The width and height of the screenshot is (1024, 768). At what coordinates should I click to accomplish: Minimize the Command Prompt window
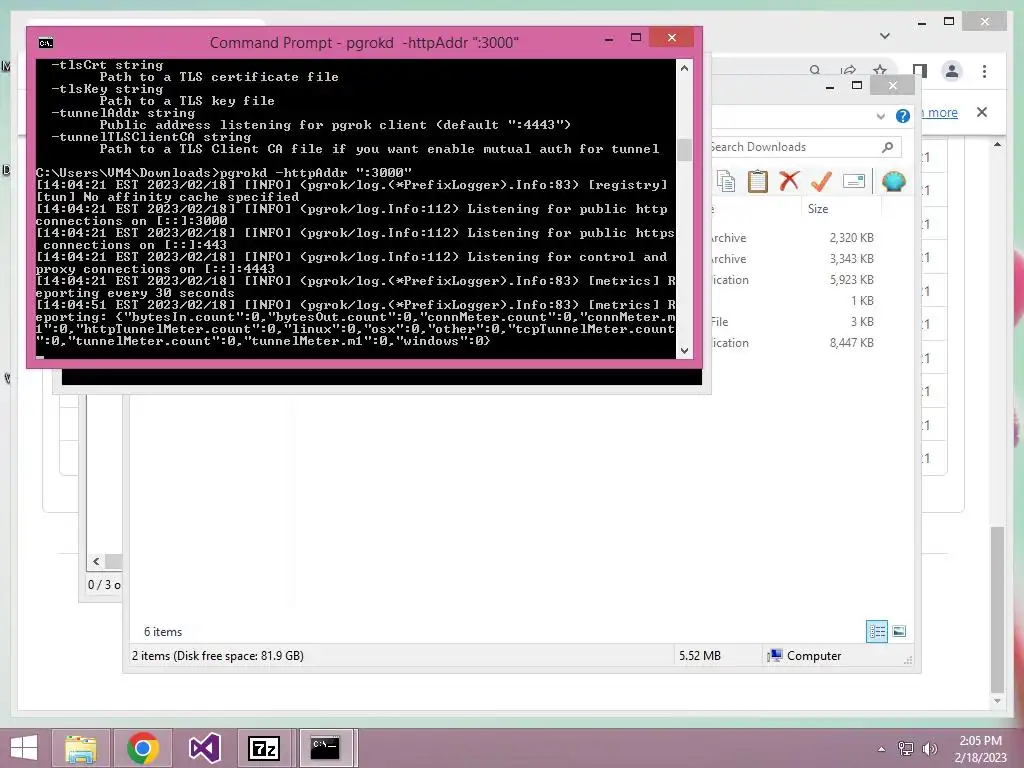609,39
